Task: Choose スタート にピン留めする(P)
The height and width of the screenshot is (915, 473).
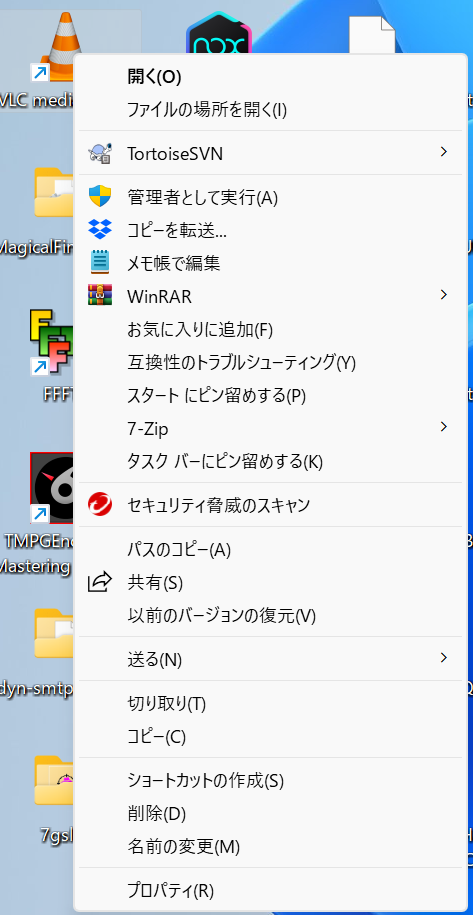Action: (273, 396)
